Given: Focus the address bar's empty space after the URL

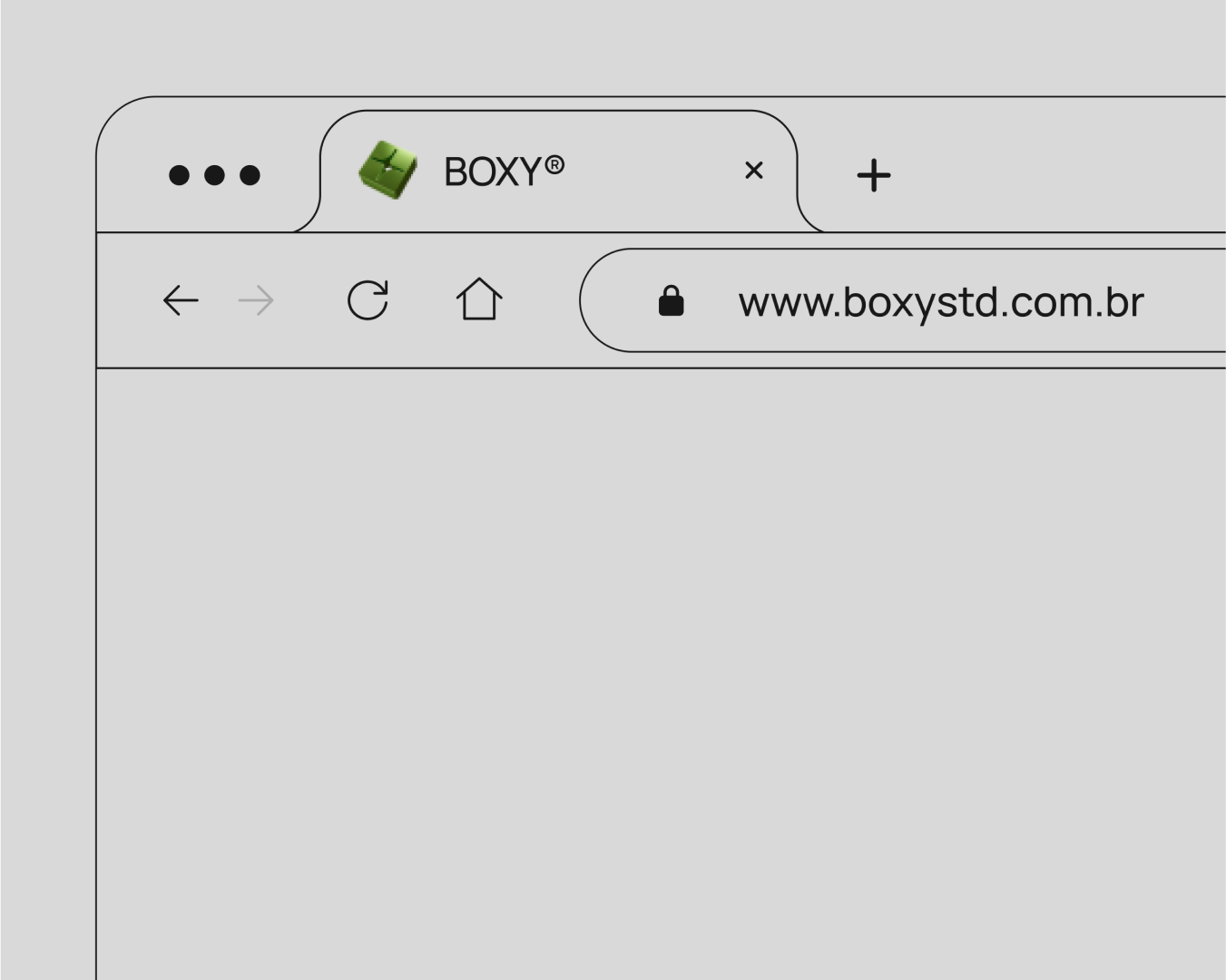Looking at the screenshot, I should coord(1184,300).
